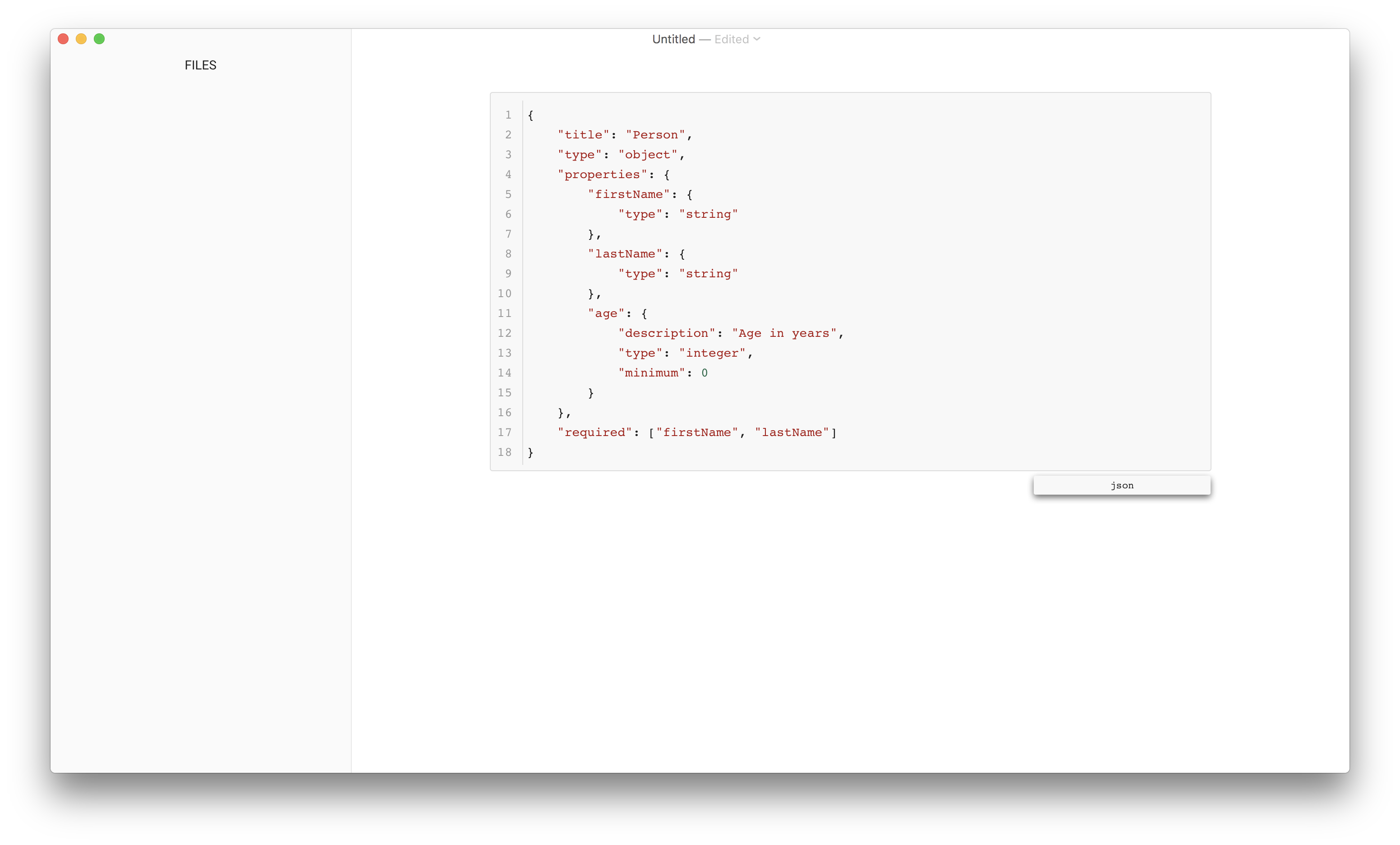Place cursor on the "Person" title value
1400x845 pixels.
point(656,134)
